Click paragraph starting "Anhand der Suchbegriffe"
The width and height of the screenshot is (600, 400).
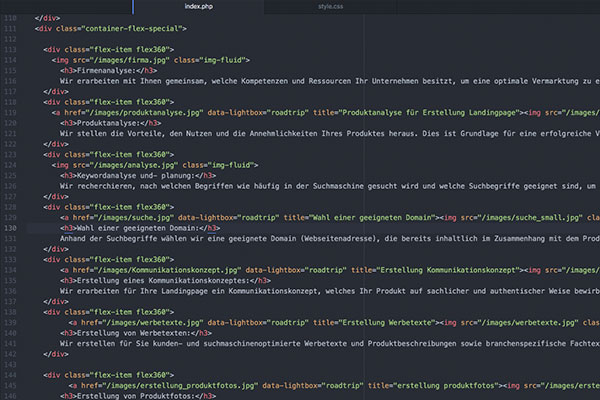pyautogui.click(x=329, y=238)
